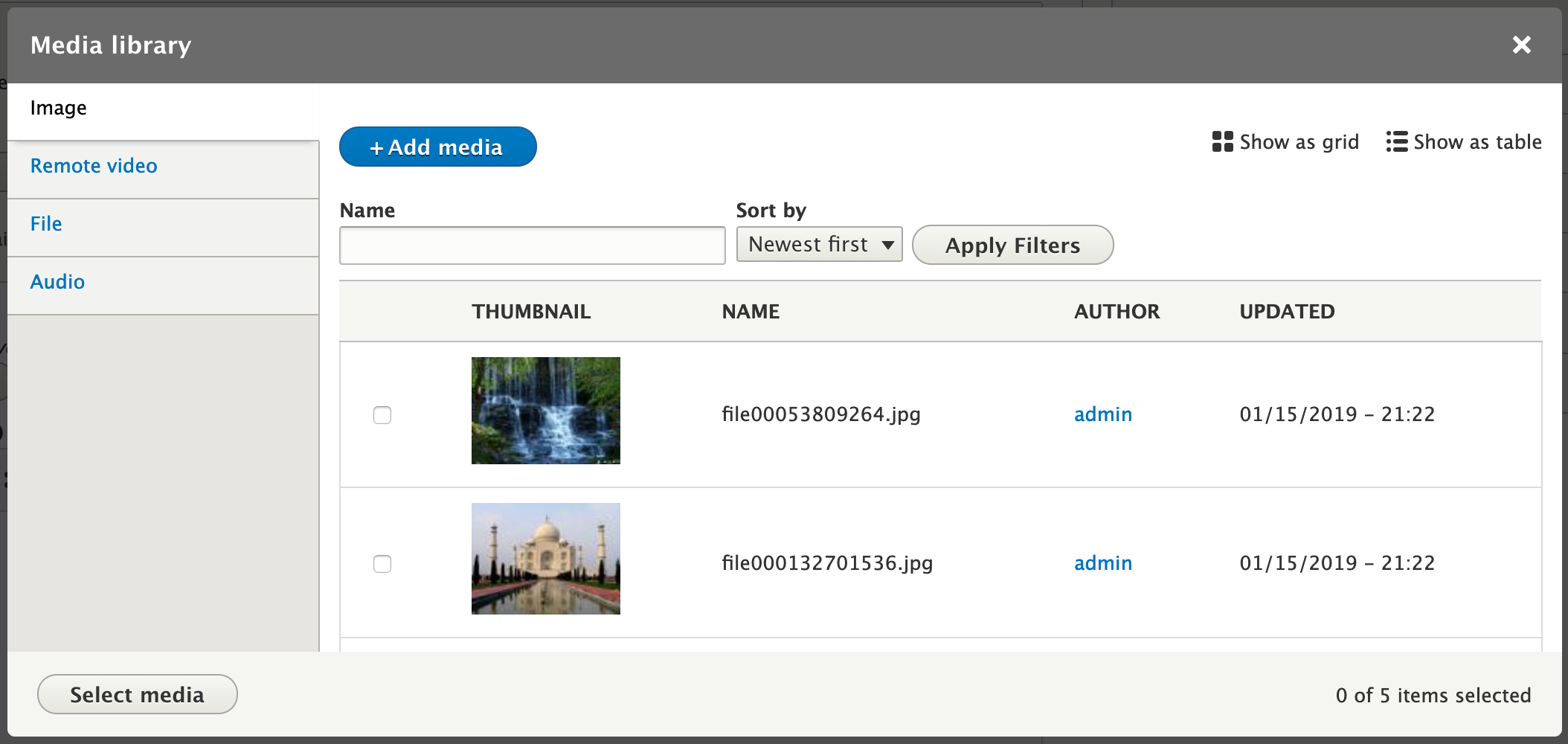The width and height of the screenshot is (1568, 744).
Task: Open admin author link for waterfall image
Action: [x=1102, y=414]
